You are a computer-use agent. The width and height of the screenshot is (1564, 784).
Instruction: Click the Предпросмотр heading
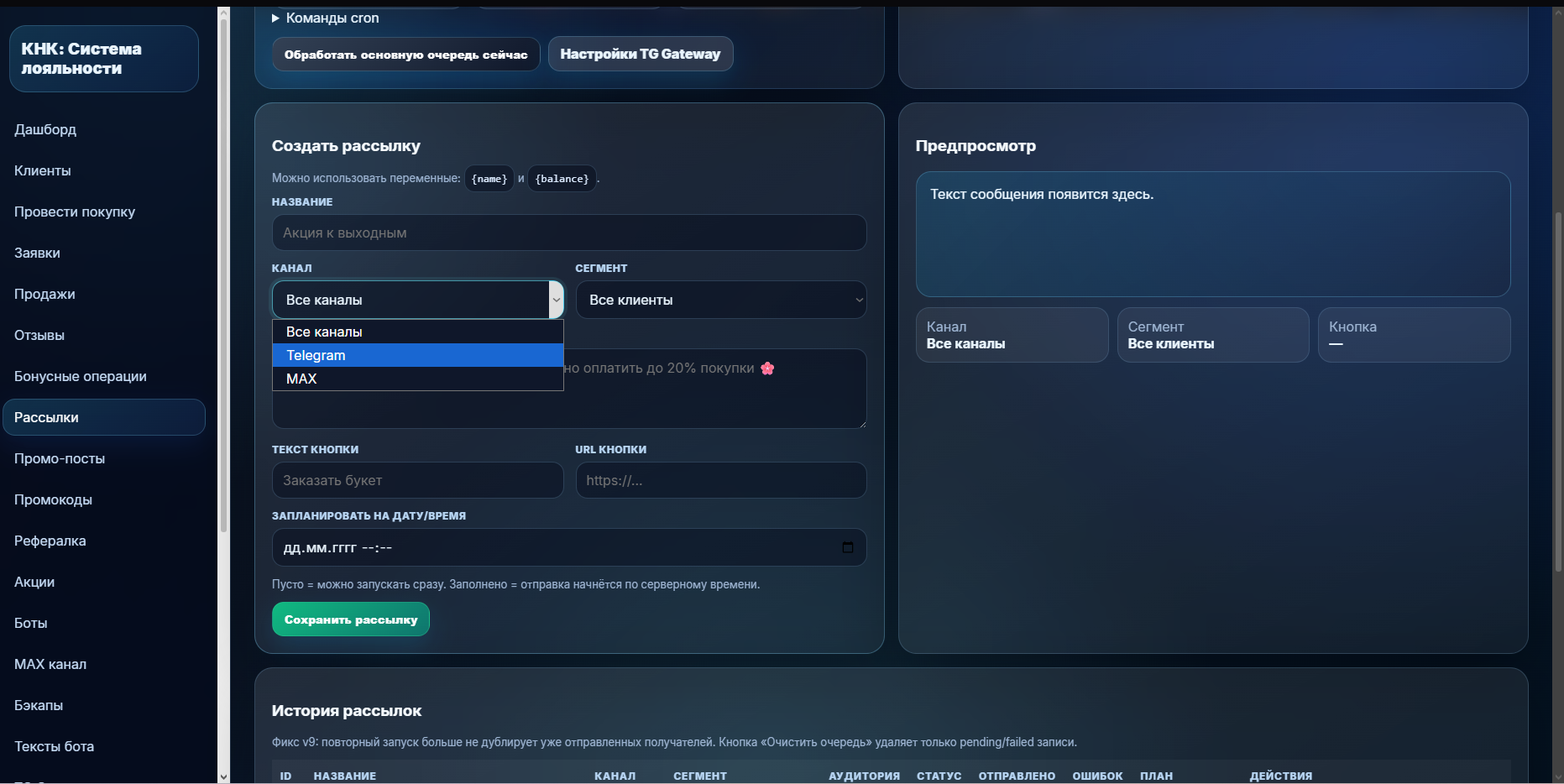[976, 146]
